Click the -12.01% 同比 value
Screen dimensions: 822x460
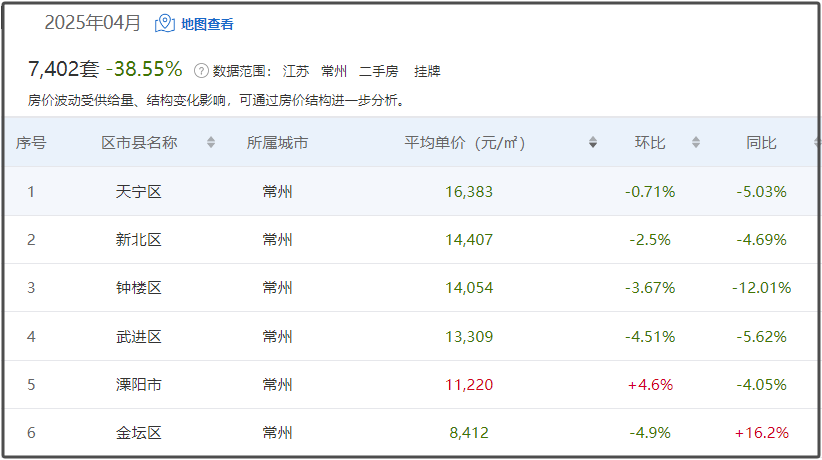[x=761, y=288]
